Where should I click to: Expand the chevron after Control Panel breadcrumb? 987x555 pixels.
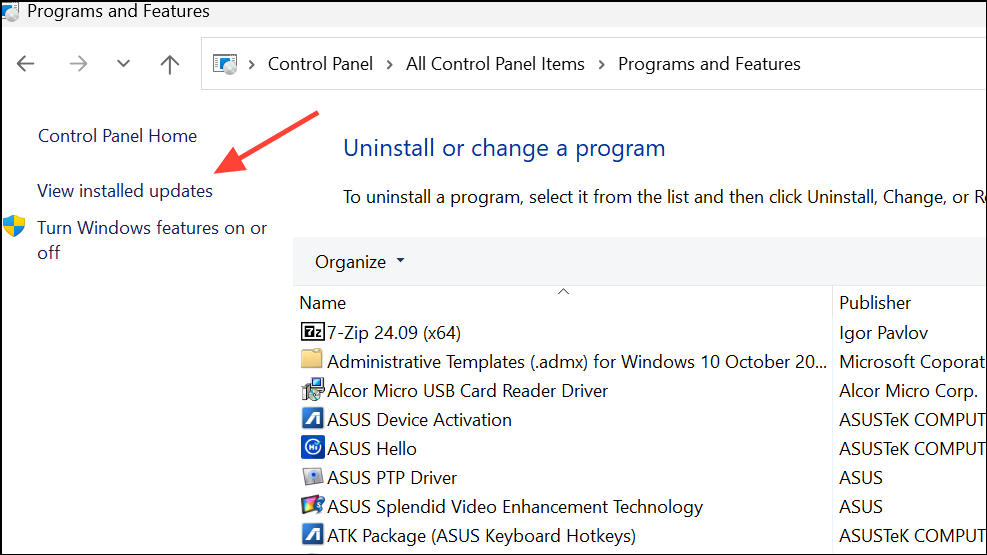click(389, 64)
